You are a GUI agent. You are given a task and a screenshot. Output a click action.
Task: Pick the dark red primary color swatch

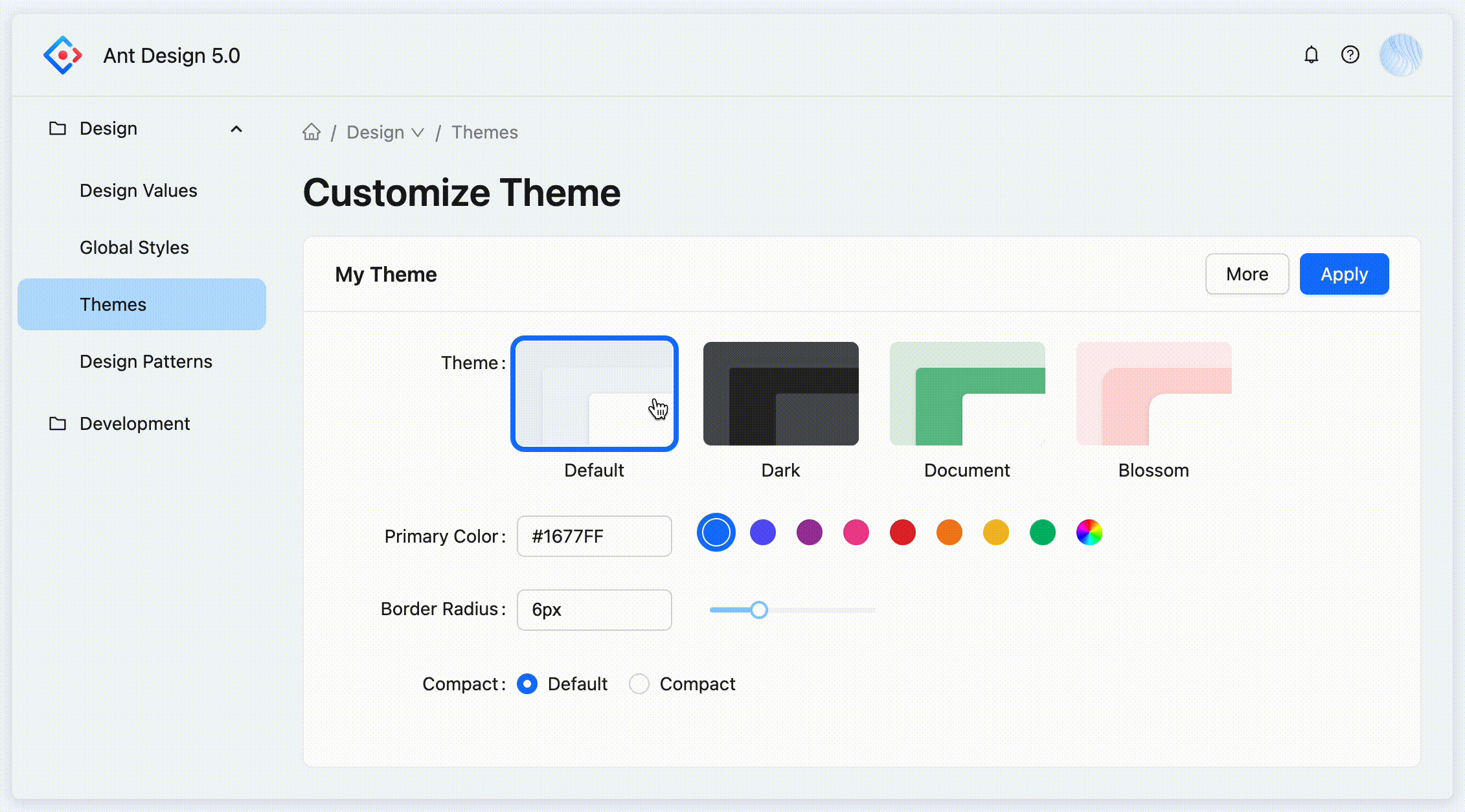[x=902, y=532]
